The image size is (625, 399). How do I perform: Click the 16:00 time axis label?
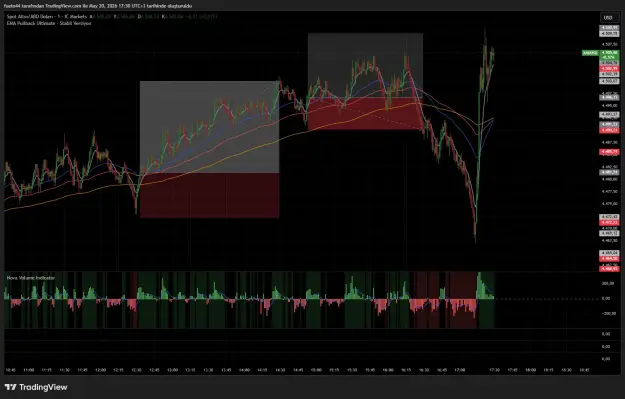coord(387,370)
